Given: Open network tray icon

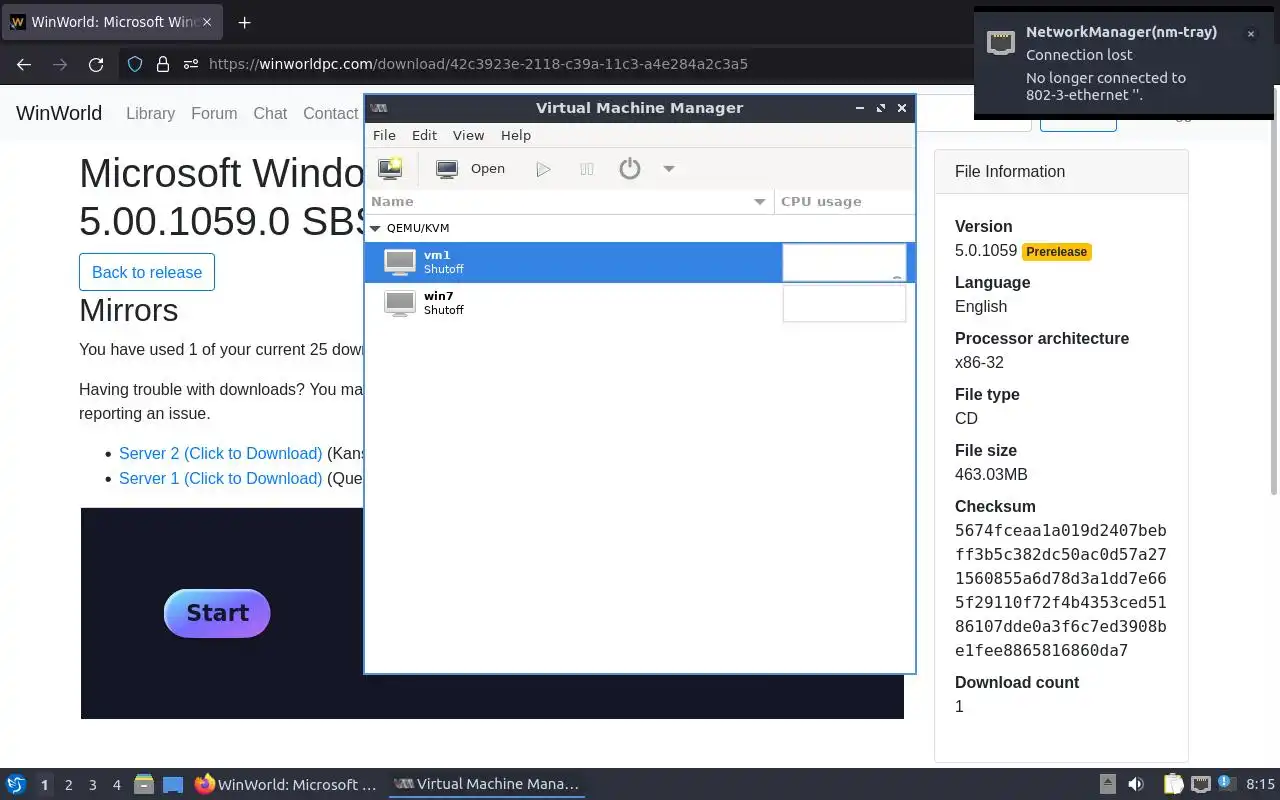Looking at the screenshot, I should coord(1201,785).
